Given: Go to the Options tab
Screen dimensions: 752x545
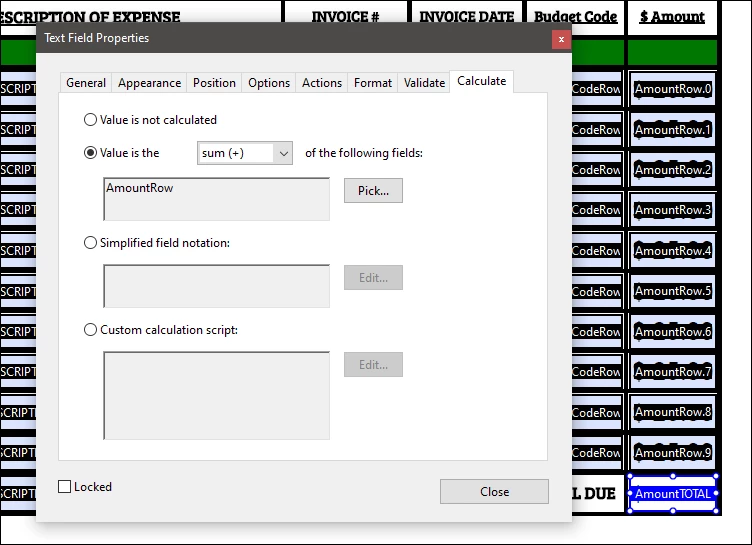Looking at the screenshot, I should point(269,83).
